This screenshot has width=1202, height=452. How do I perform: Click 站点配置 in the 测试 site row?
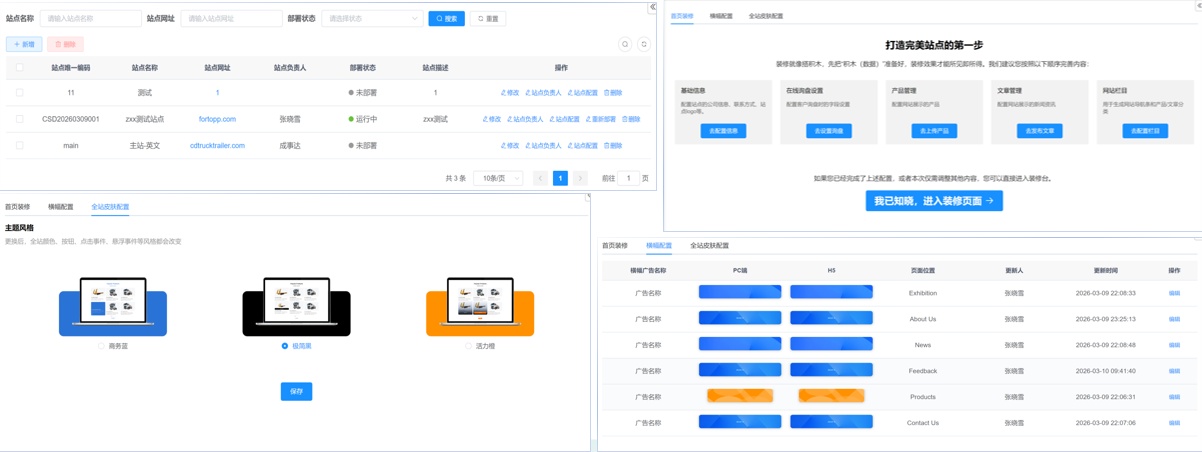[582, 93]
